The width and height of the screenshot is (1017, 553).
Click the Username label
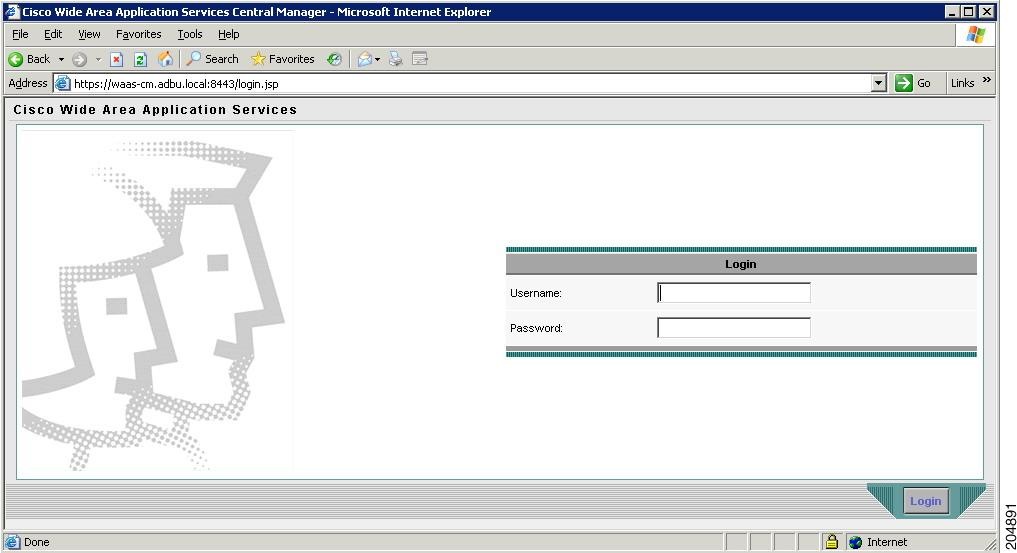[536, 293]
